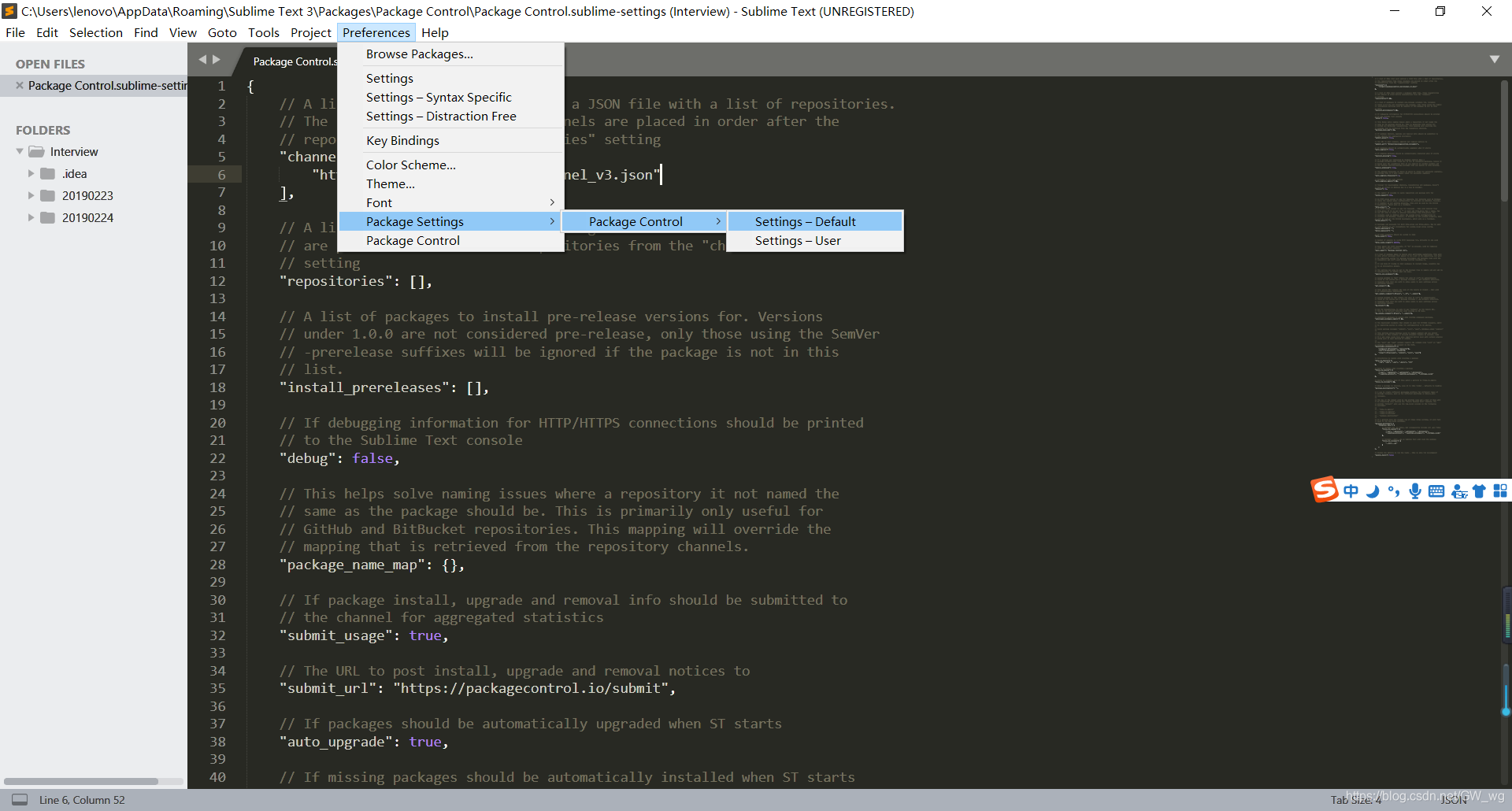Select the plain Settings menu entry

click(x=450, y=78)
